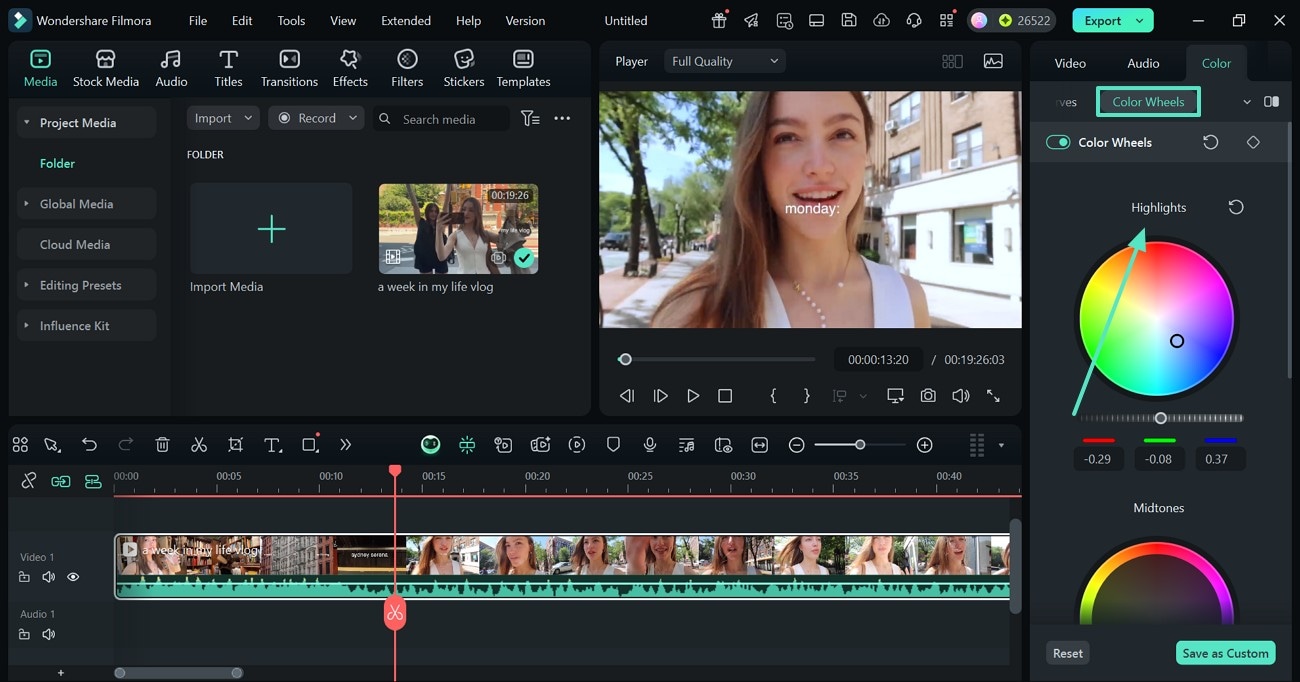Open the Full Quality dropdown
The image size is (1300, 682).
click(724, 61)
